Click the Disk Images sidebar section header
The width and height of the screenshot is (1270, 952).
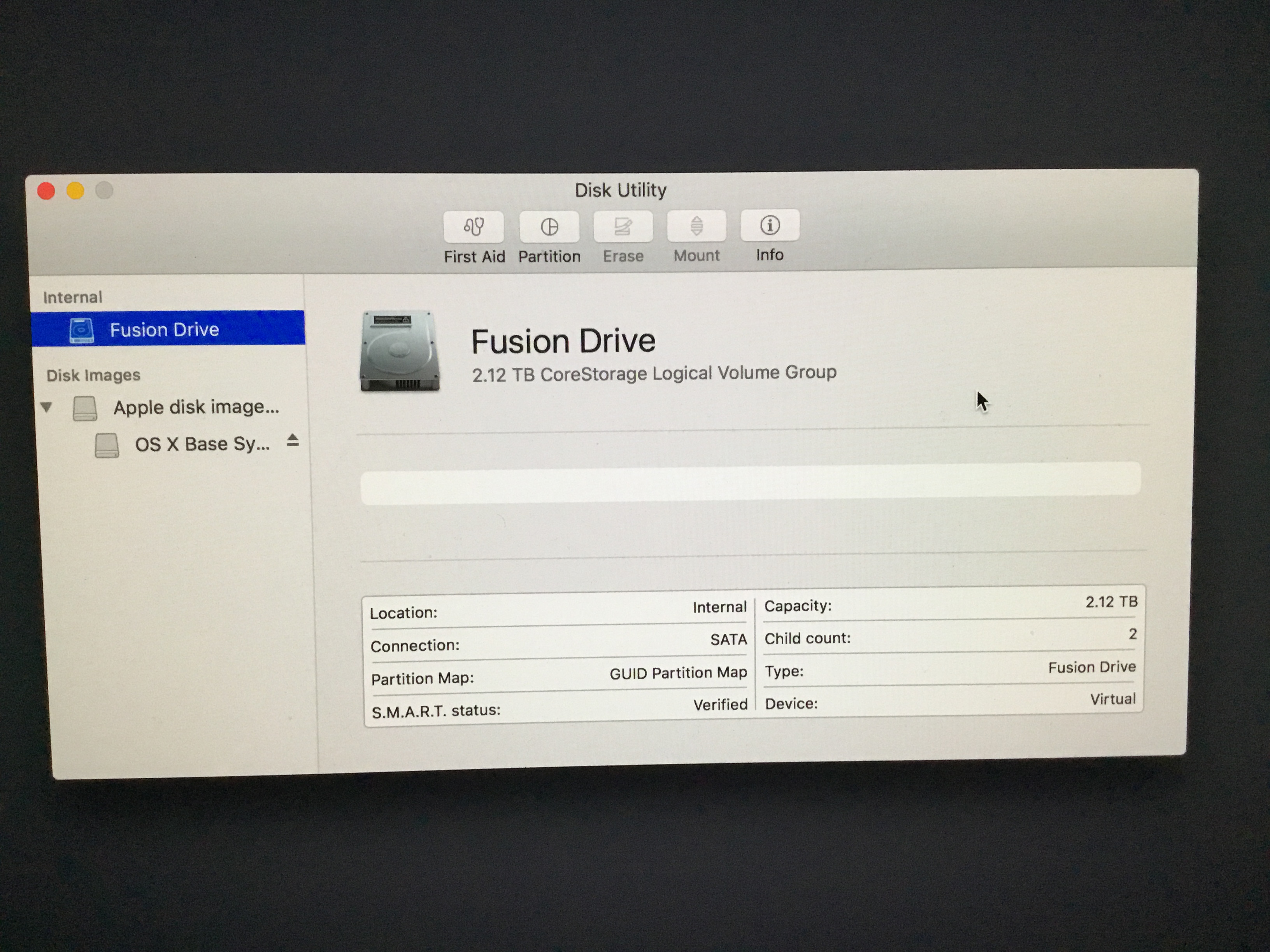(94, 375)
